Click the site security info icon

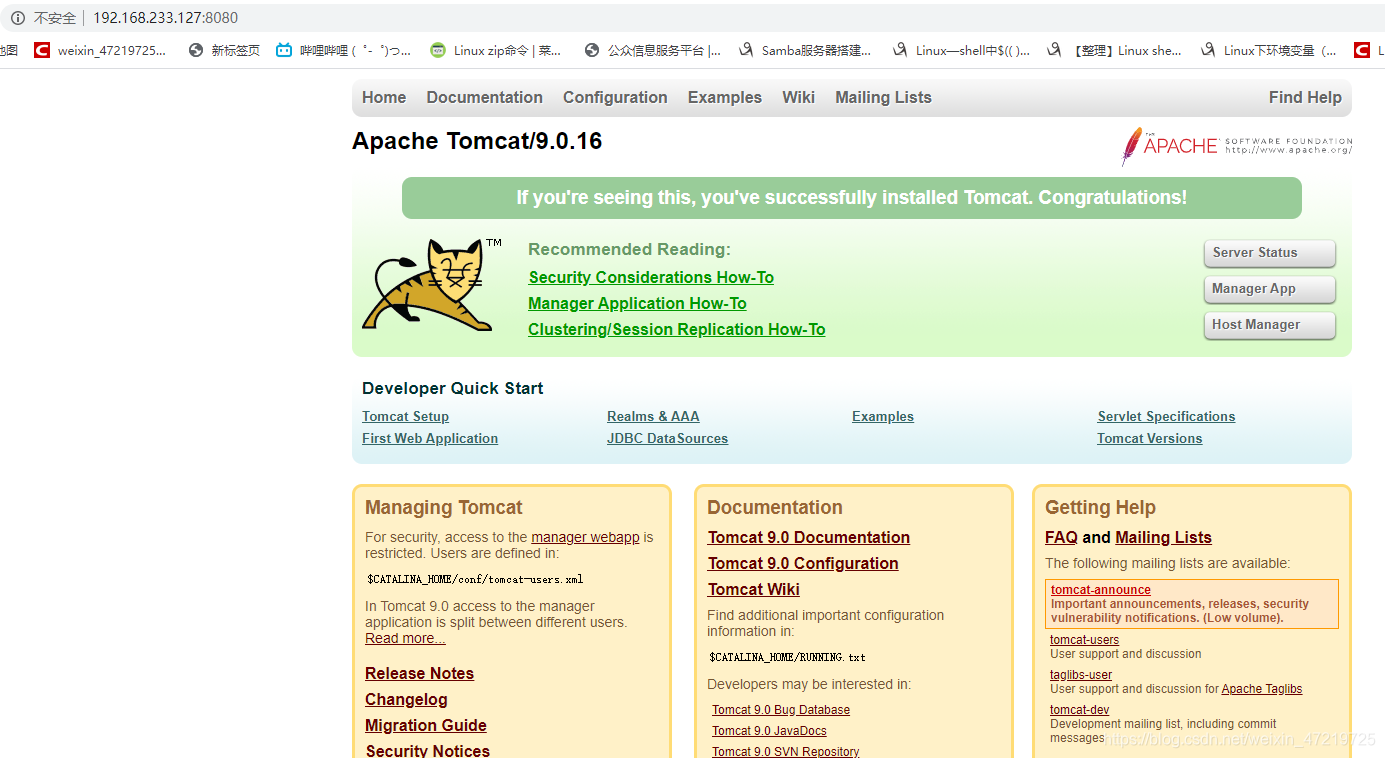tap(18, 18)
